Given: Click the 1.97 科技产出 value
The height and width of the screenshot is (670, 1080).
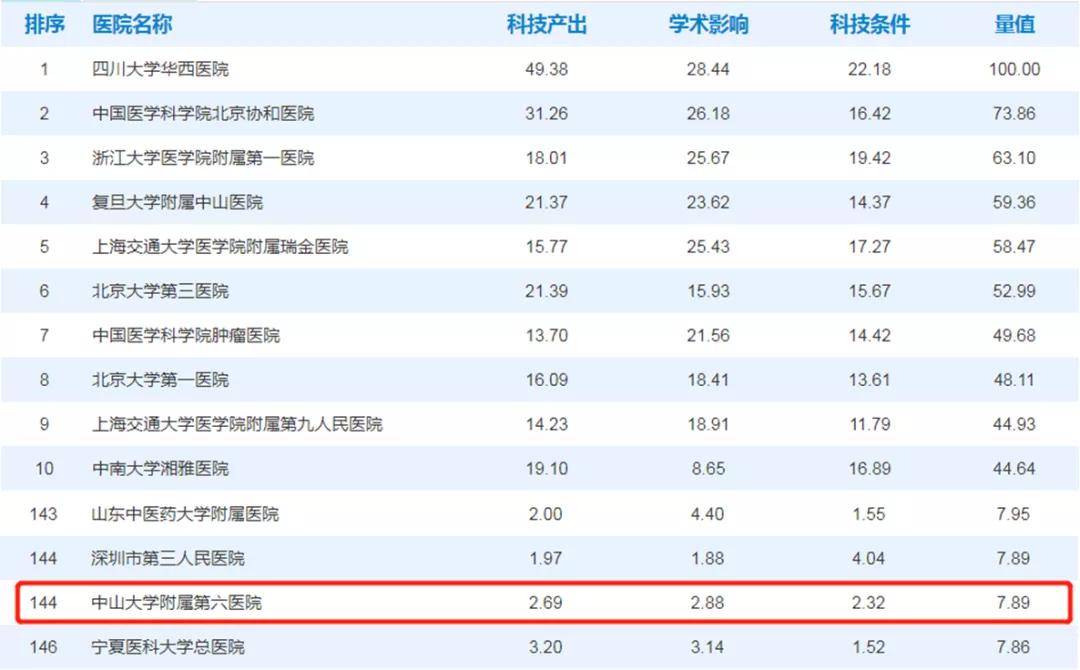Looking at the screenshot, I should [x=546, y=558].
